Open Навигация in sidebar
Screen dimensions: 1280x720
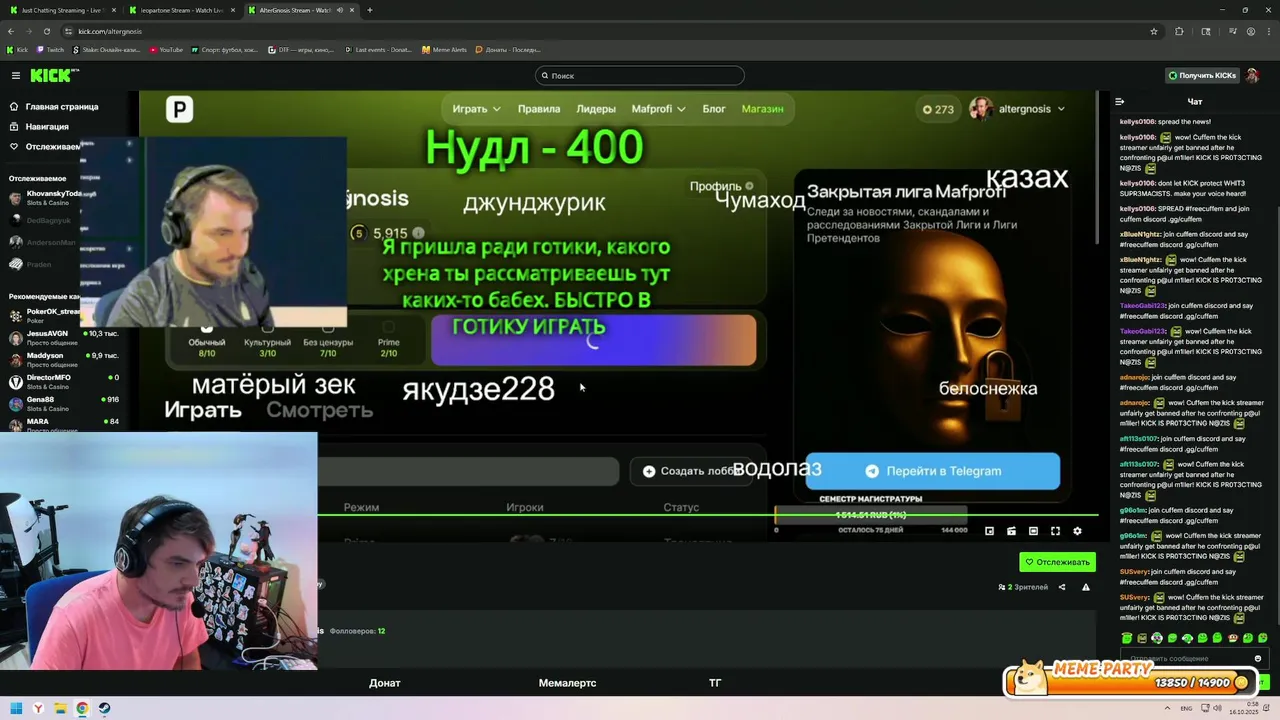pyautogui.click(x=40, y=127)
